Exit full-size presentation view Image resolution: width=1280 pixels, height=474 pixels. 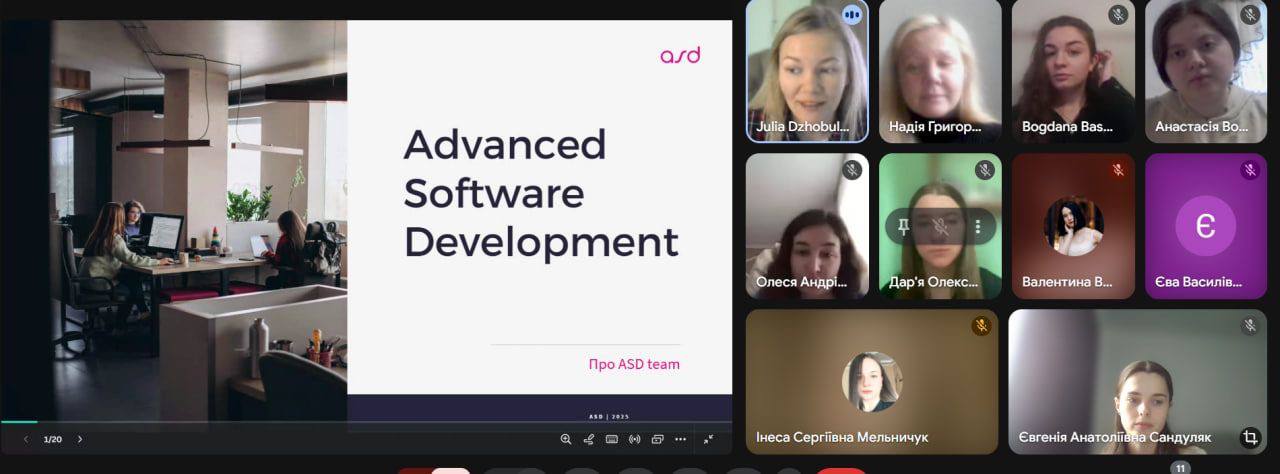[x=708, y=439]
